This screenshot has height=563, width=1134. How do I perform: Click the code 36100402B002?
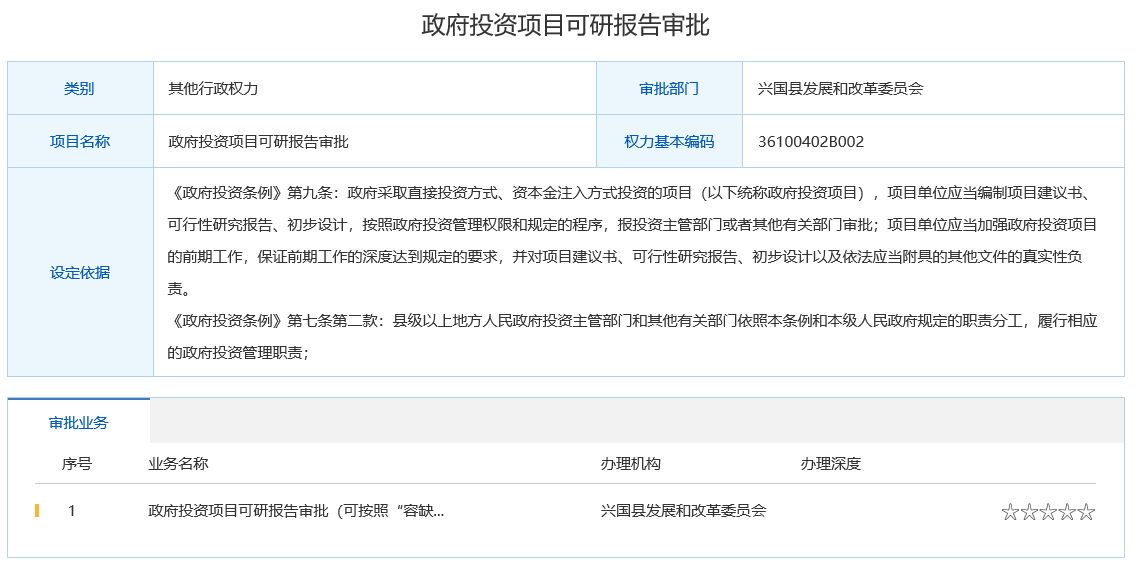coord(811,142)
